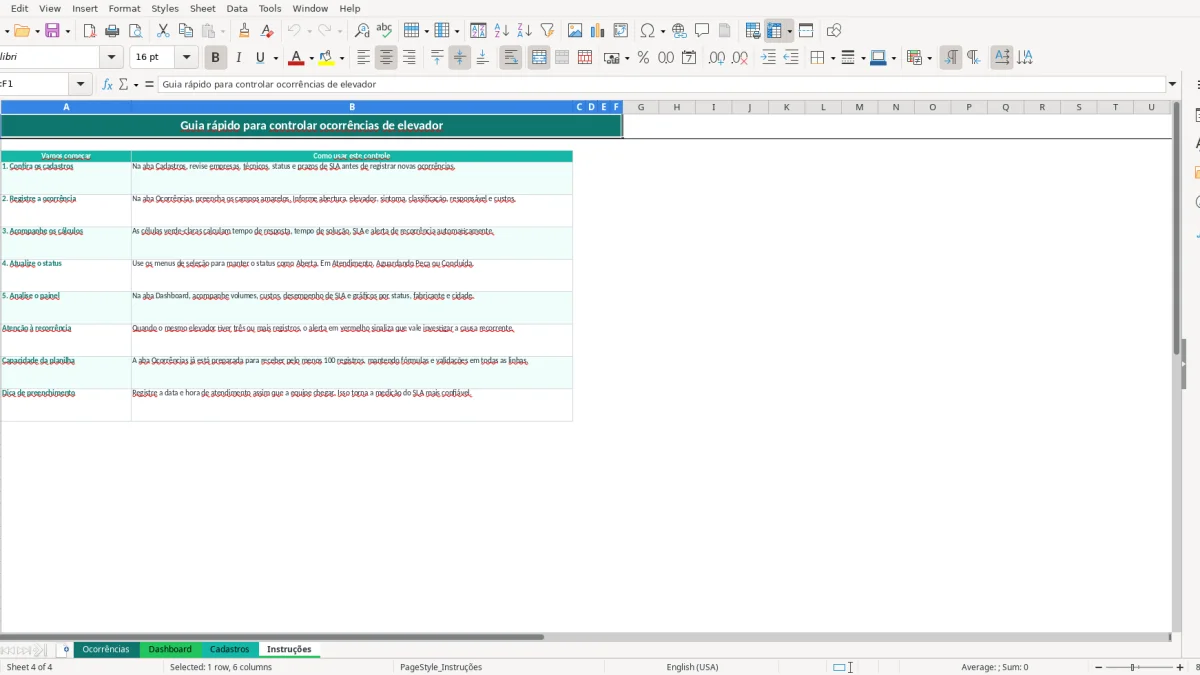Open the draw functions shapes icon
This screenshot has height=675, width=1200.
tap(834, 31)
